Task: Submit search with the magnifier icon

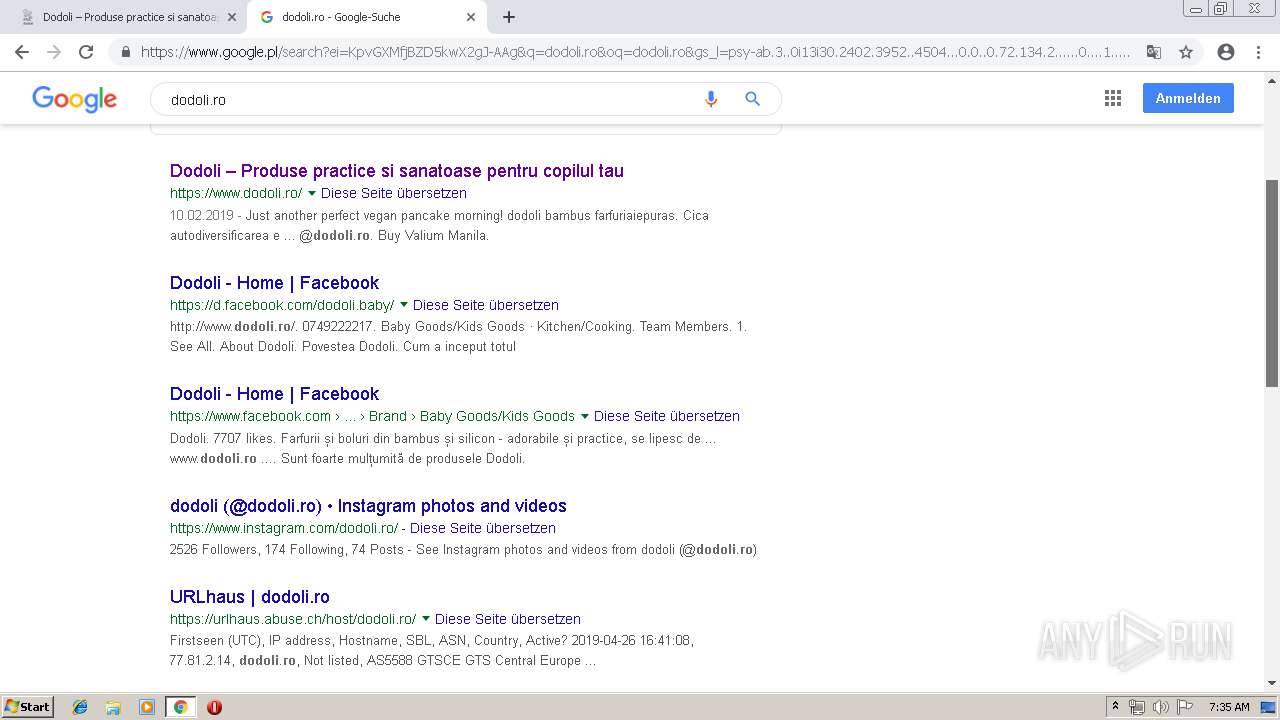Action: (753, 99)
